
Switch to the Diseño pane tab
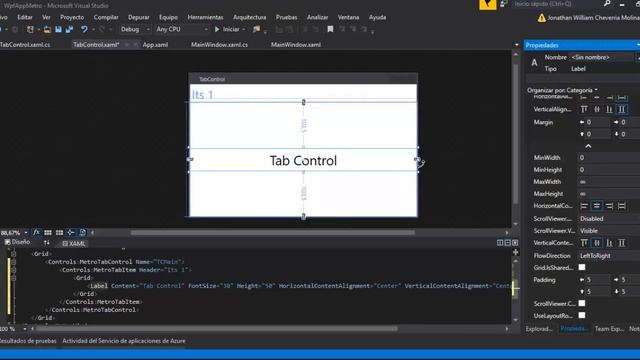pyautogui.click(x=17, y=242)
